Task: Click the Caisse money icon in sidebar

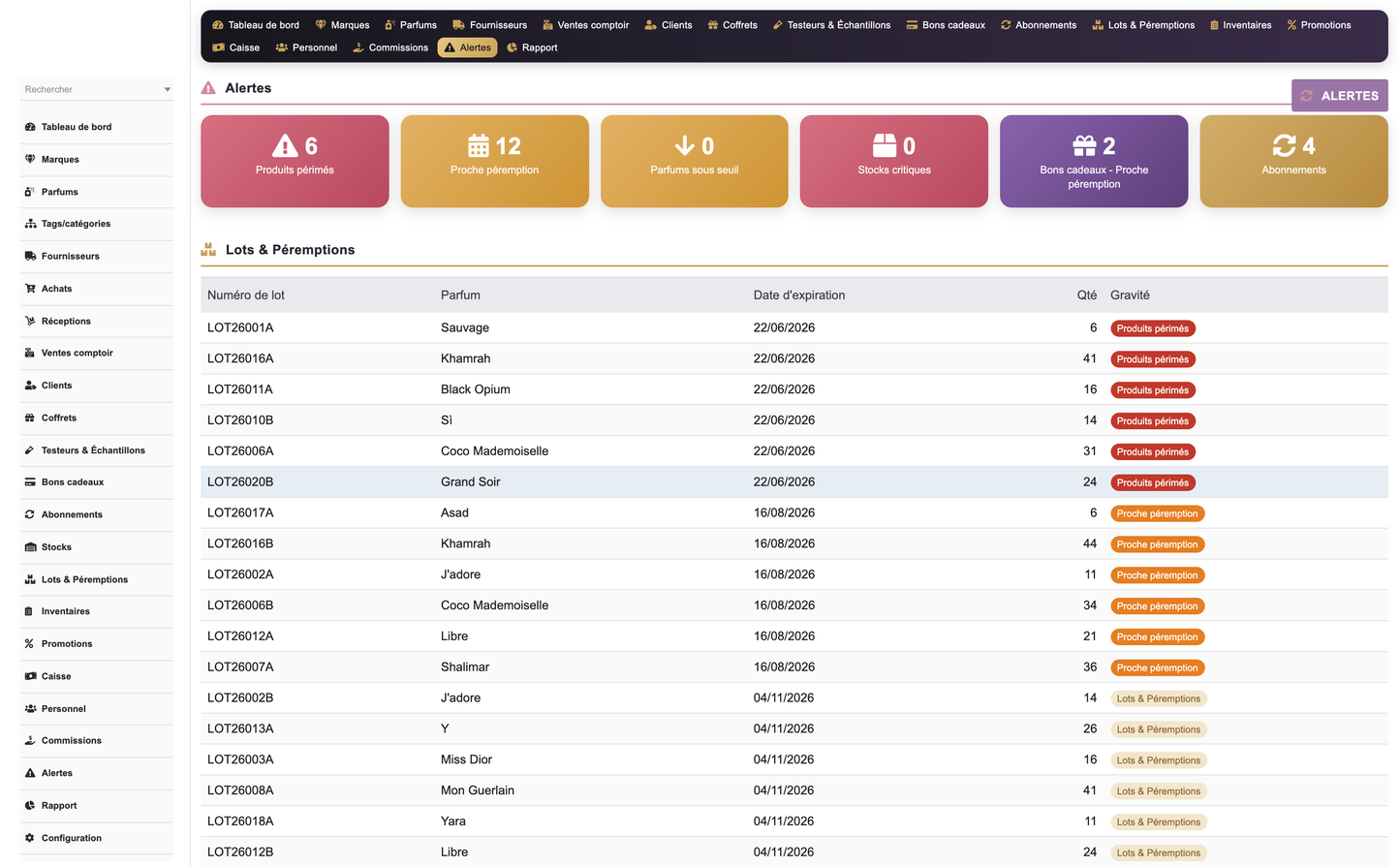Action: point(30,676)
